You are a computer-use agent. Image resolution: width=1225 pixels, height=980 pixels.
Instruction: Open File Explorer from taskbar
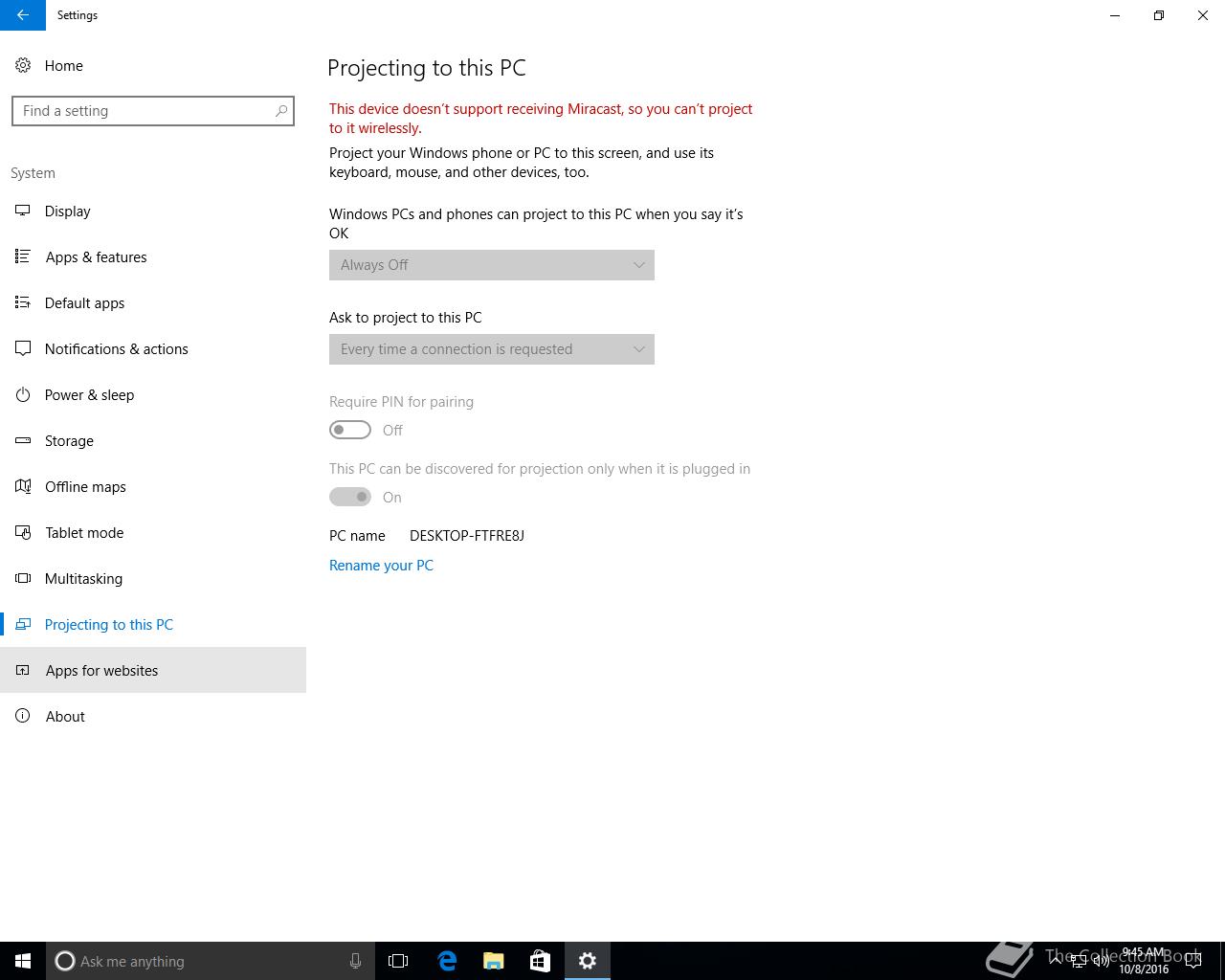tap(493, 961)
